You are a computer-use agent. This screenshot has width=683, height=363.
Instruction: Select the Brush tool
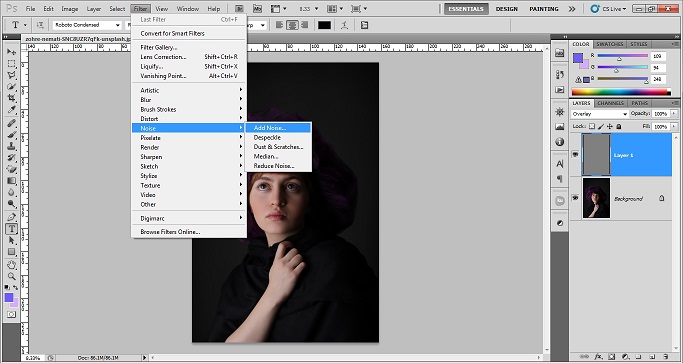(11, 135)
